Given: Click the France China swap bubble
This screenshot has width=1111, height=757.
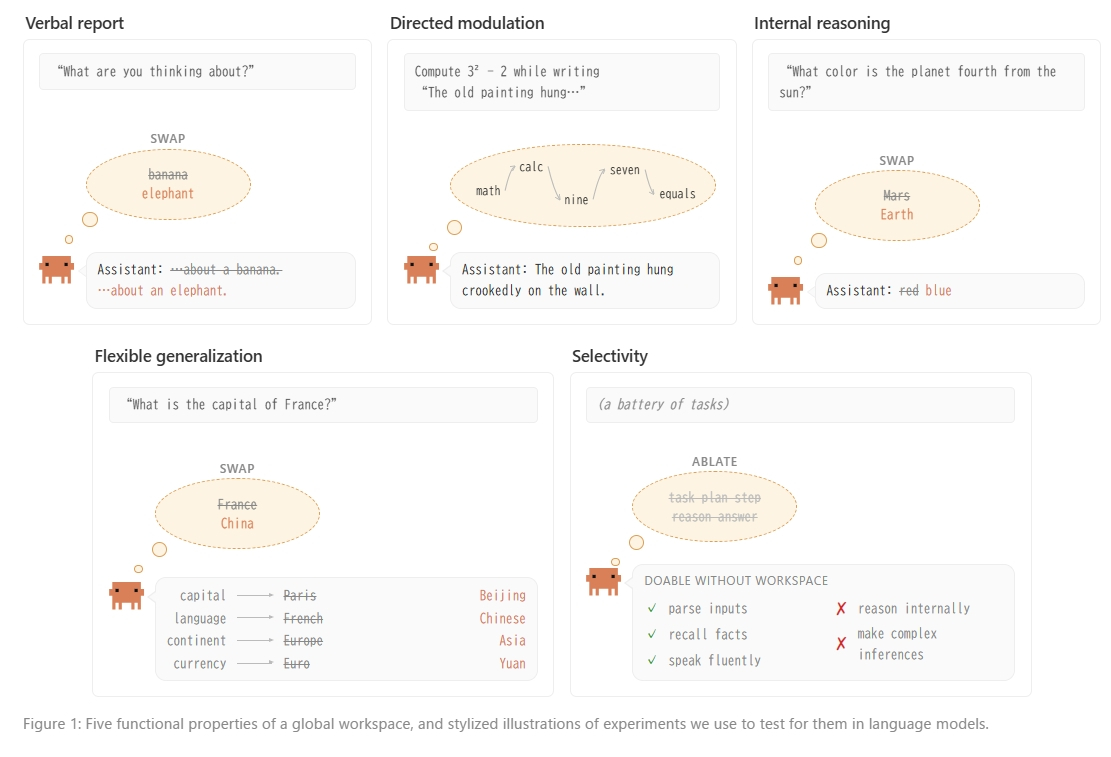Looking at the screenshot, I should 237,514.
